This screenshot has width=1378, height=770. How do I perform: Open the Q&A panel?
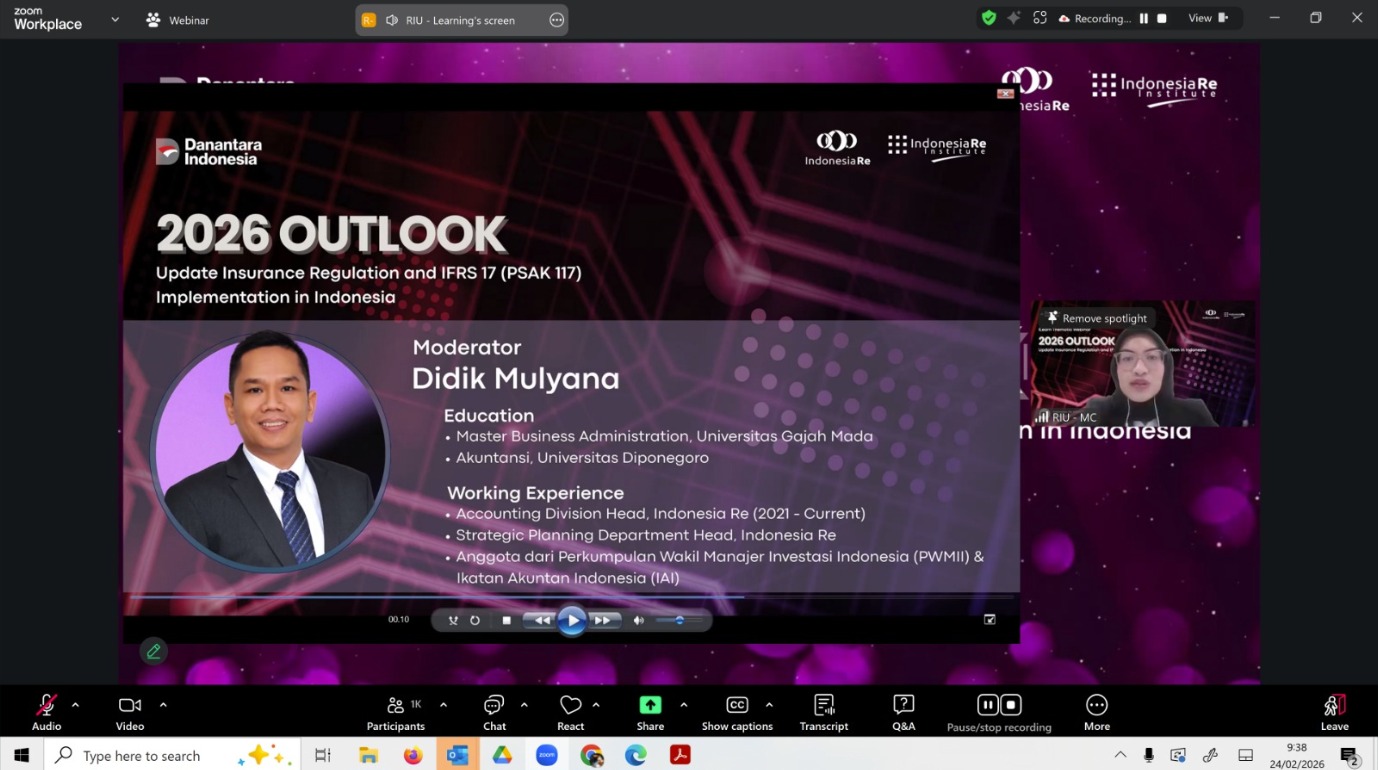(x=903, y=712)
